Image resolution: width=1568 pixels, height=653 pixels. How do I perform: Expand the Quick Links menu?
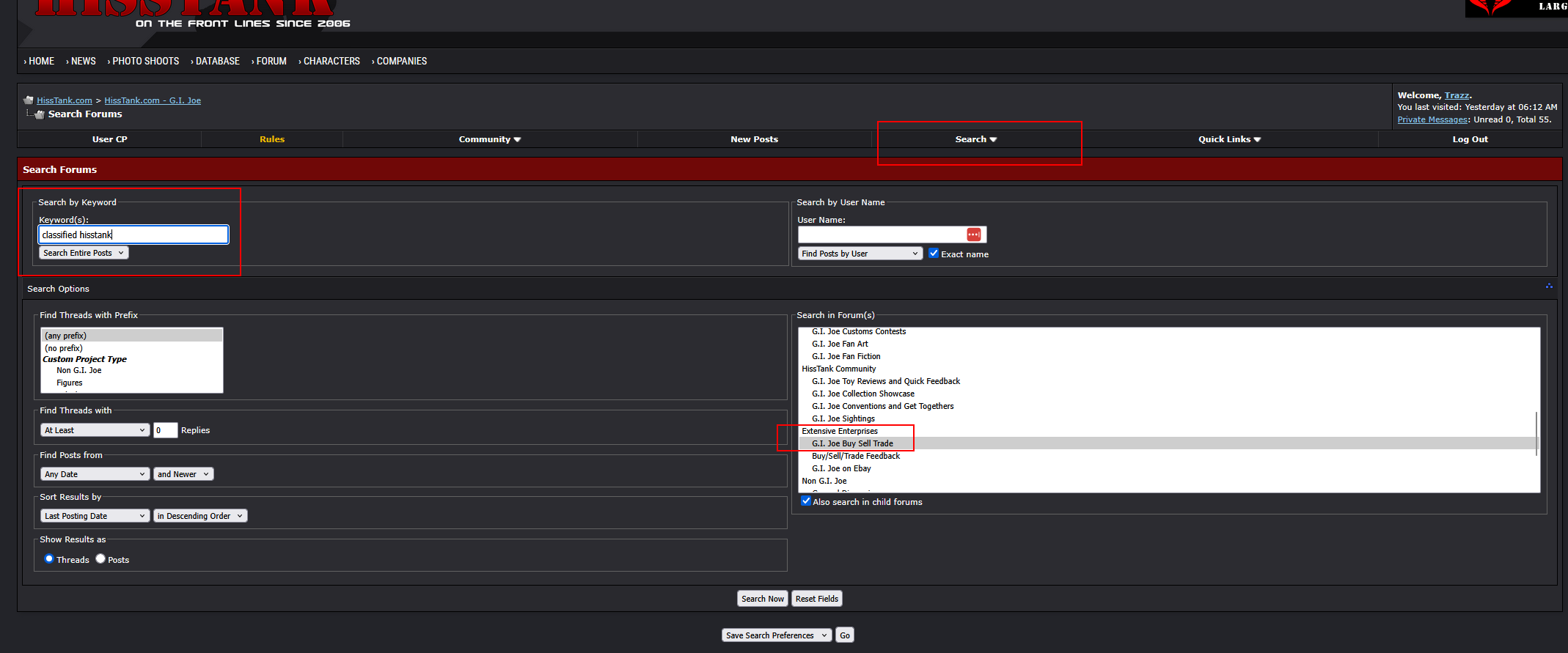coord(1230,139)
